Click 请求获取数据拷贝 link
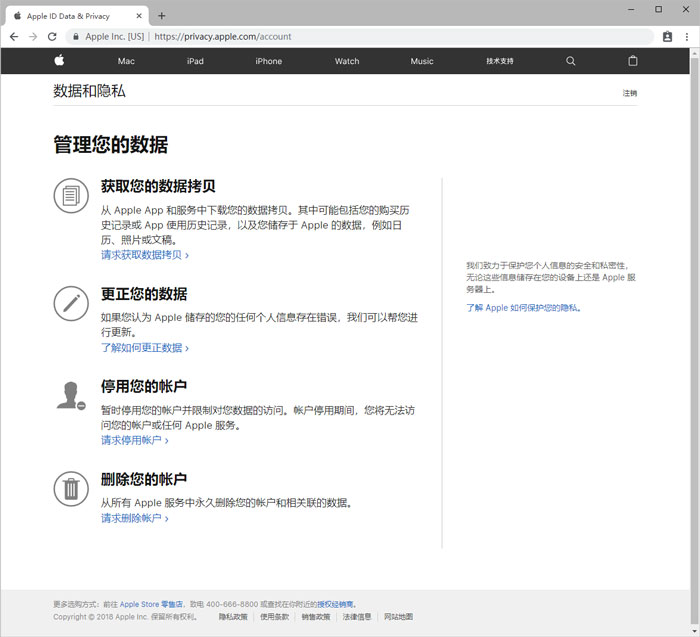The width and height of the screenshot is (700, 637). point(145,255)
